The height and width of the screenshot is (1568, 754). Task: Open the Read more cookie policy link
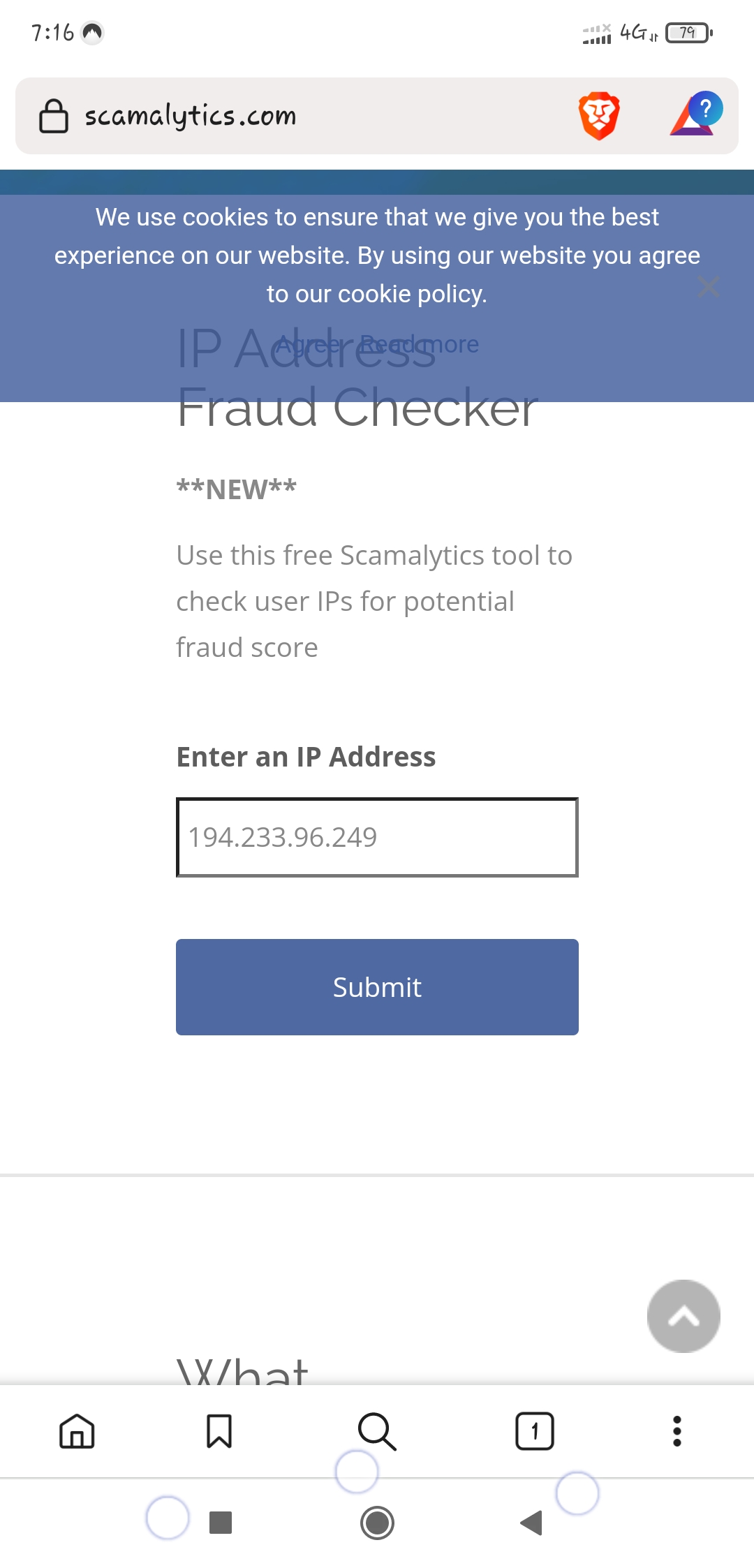(x=420, y=344)
